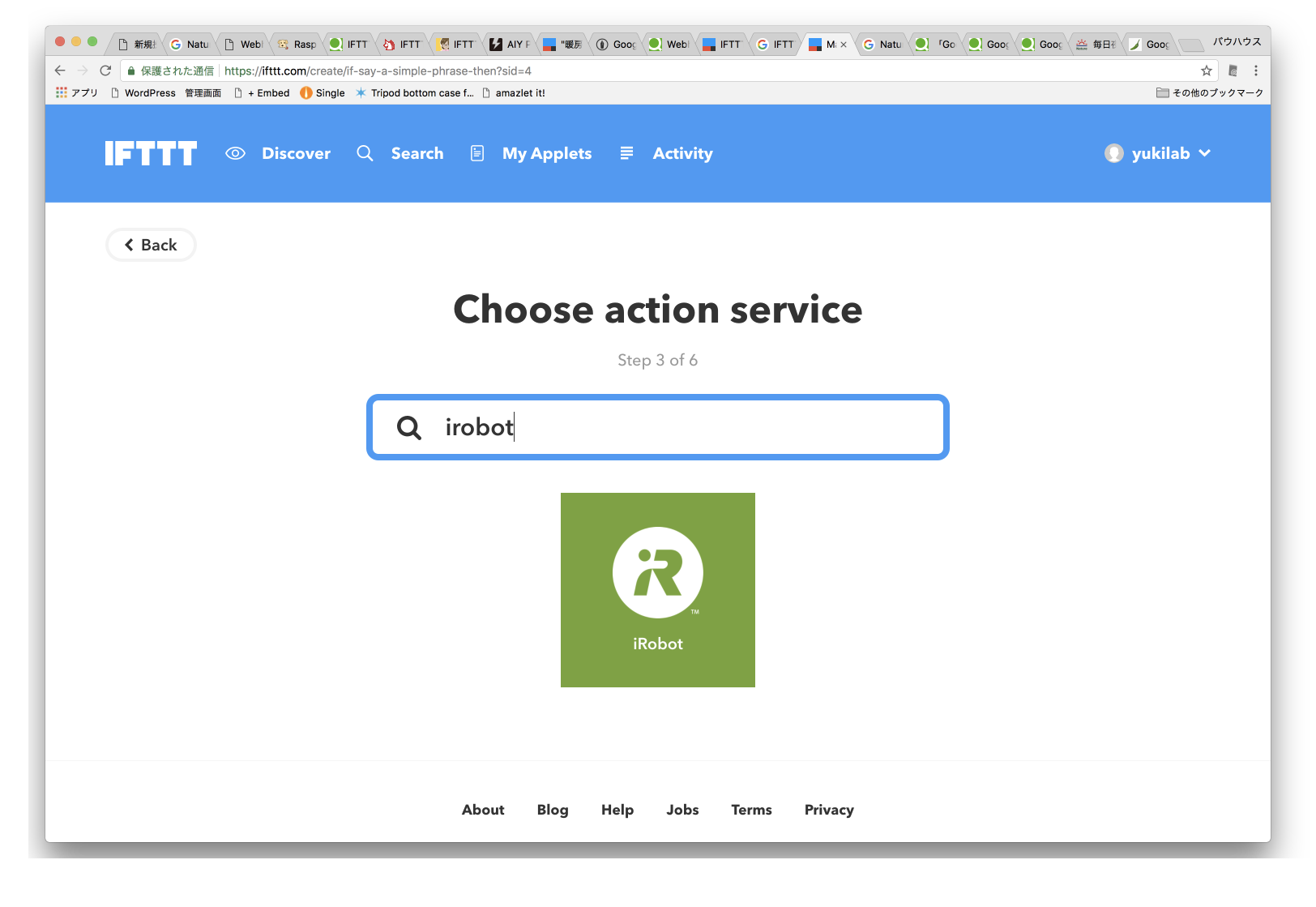
Task: Close the active browser tab
Action: pyautogui.click(x=844, y=45)
